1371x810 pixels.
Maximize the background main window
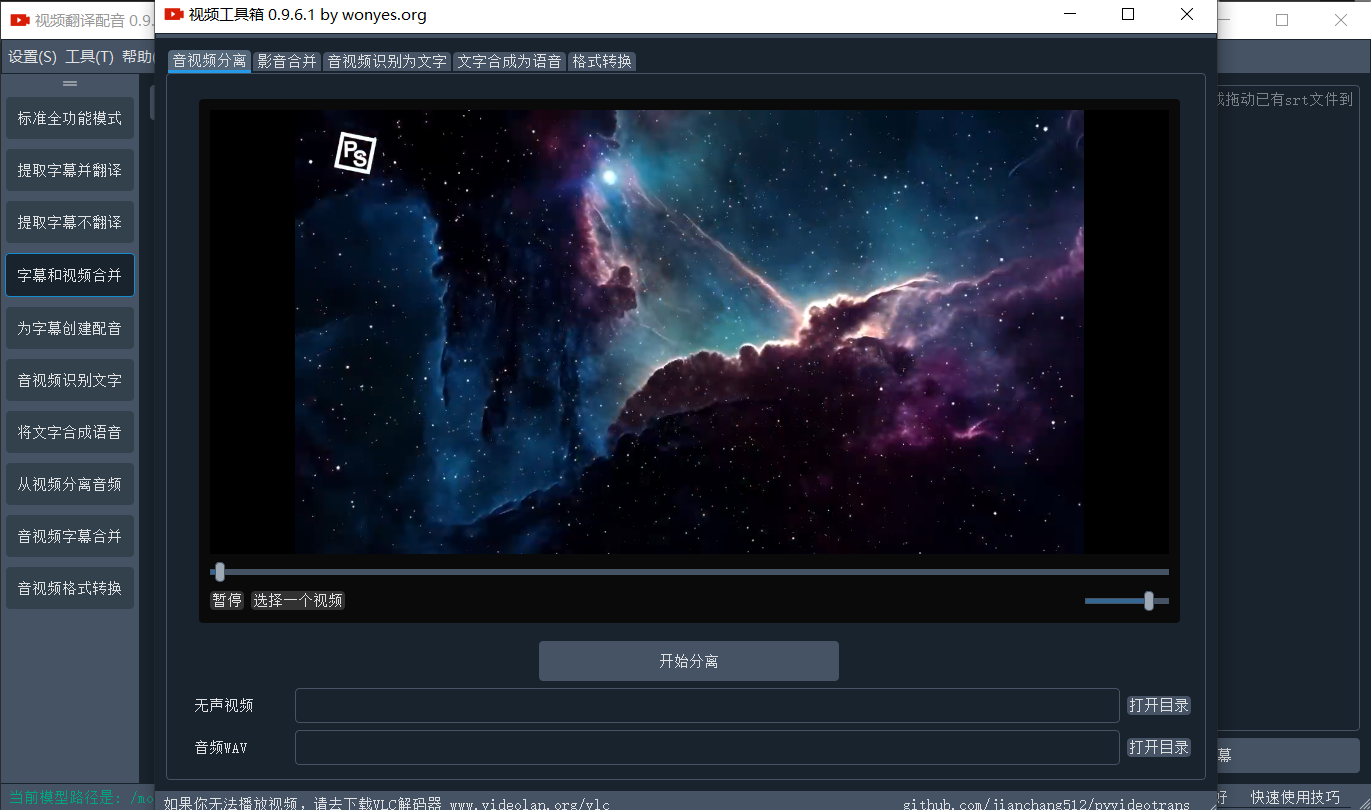(x=1282, y=20)
